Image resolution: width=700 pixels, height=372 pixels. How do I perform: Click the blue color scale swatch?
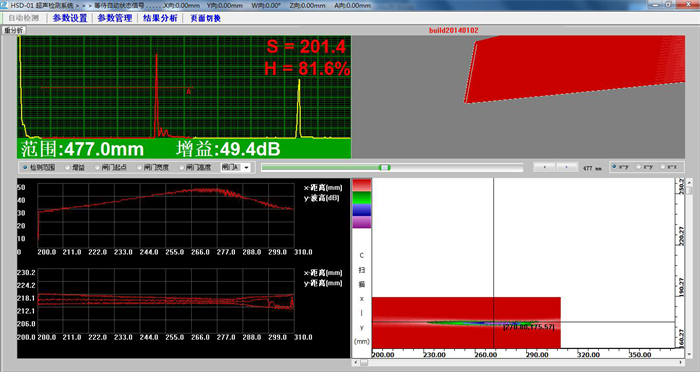(x=362, y=210)
